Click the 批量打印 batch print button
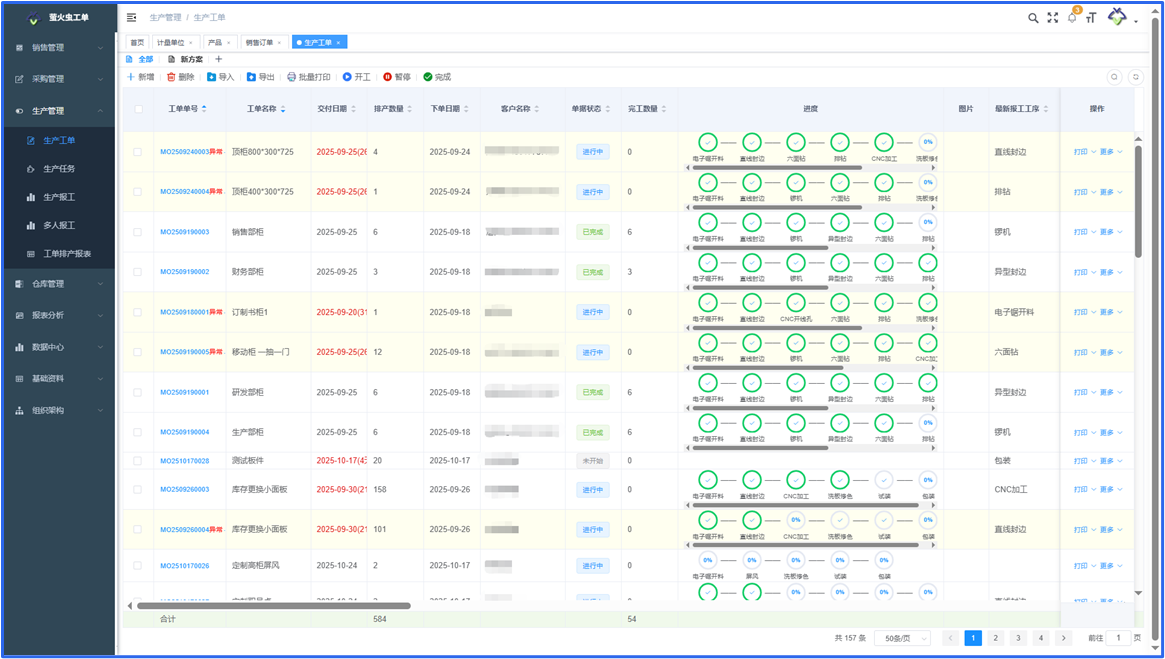The height and width of the screenshot is (659, 1165). [x=308, y=77]
